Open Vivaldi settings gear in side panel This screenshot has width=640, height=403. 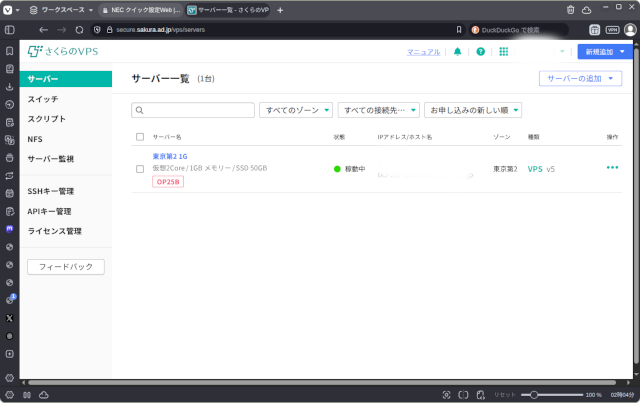(10, 378)
